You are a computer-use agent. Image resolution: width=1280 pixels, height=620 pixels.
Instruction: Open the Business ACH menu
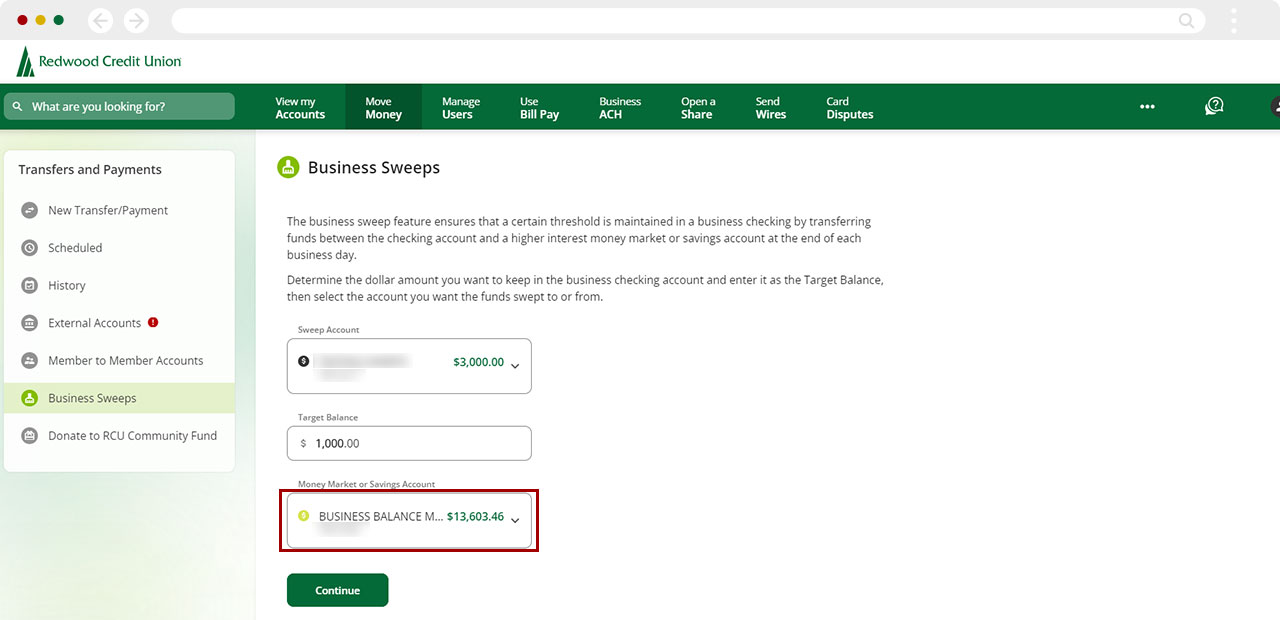[x=620, y=108]
